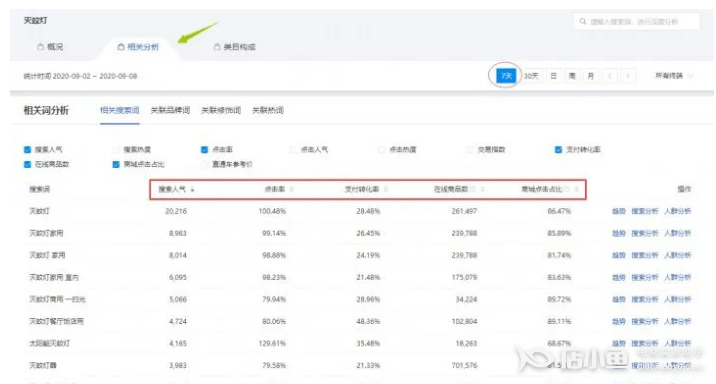This screenshot has height=384, width=716.
Task: Go to previous period with left arrow
Action: (x=610, y=76)
